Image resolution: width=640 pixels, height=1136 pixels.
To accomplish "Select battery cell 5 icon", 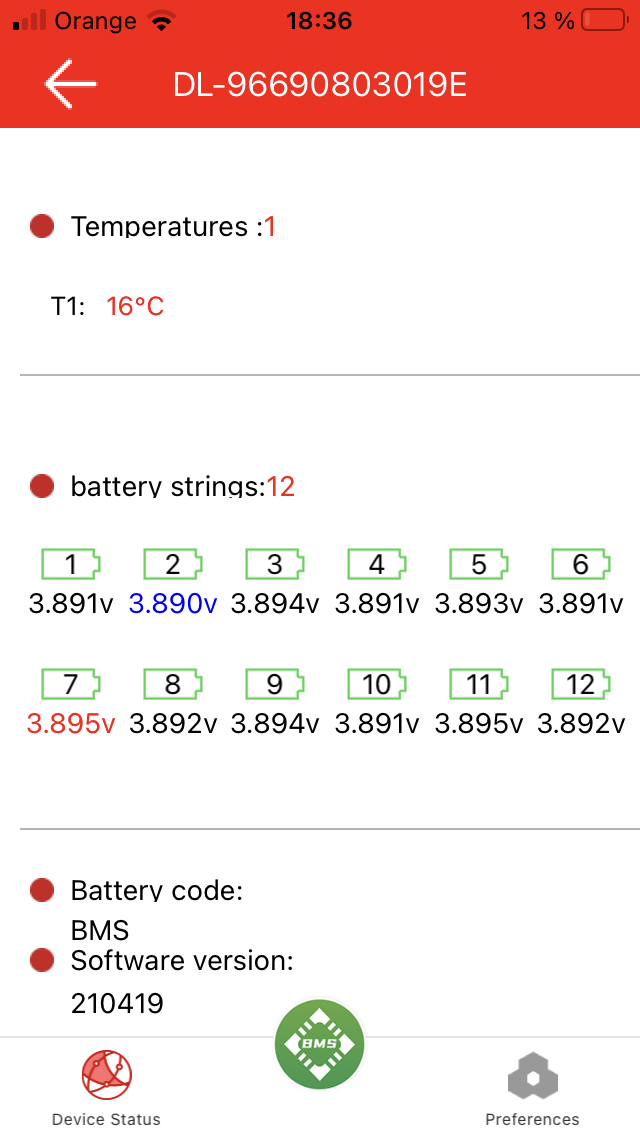I will tap(479, 565).
